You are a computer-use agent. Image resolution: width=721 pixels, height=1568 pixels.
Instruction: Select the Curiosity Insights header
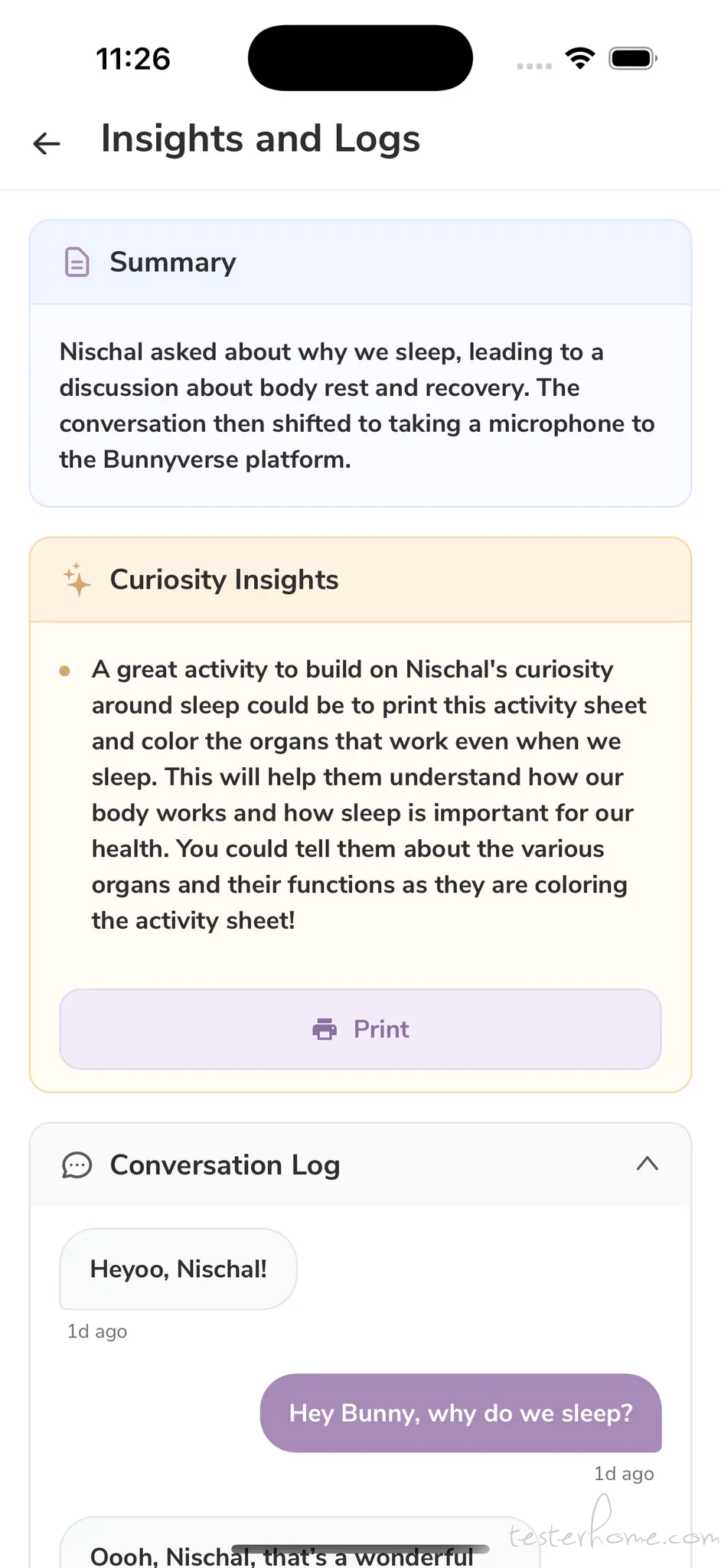click(360, 580)
